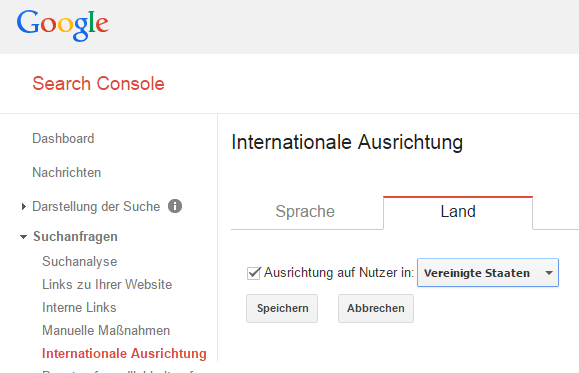Image resolution: width=579 pixels, height=373 pixels.
Task: Collapse the Suchanfragen section arrow
Action: click(x=23, y=237)
